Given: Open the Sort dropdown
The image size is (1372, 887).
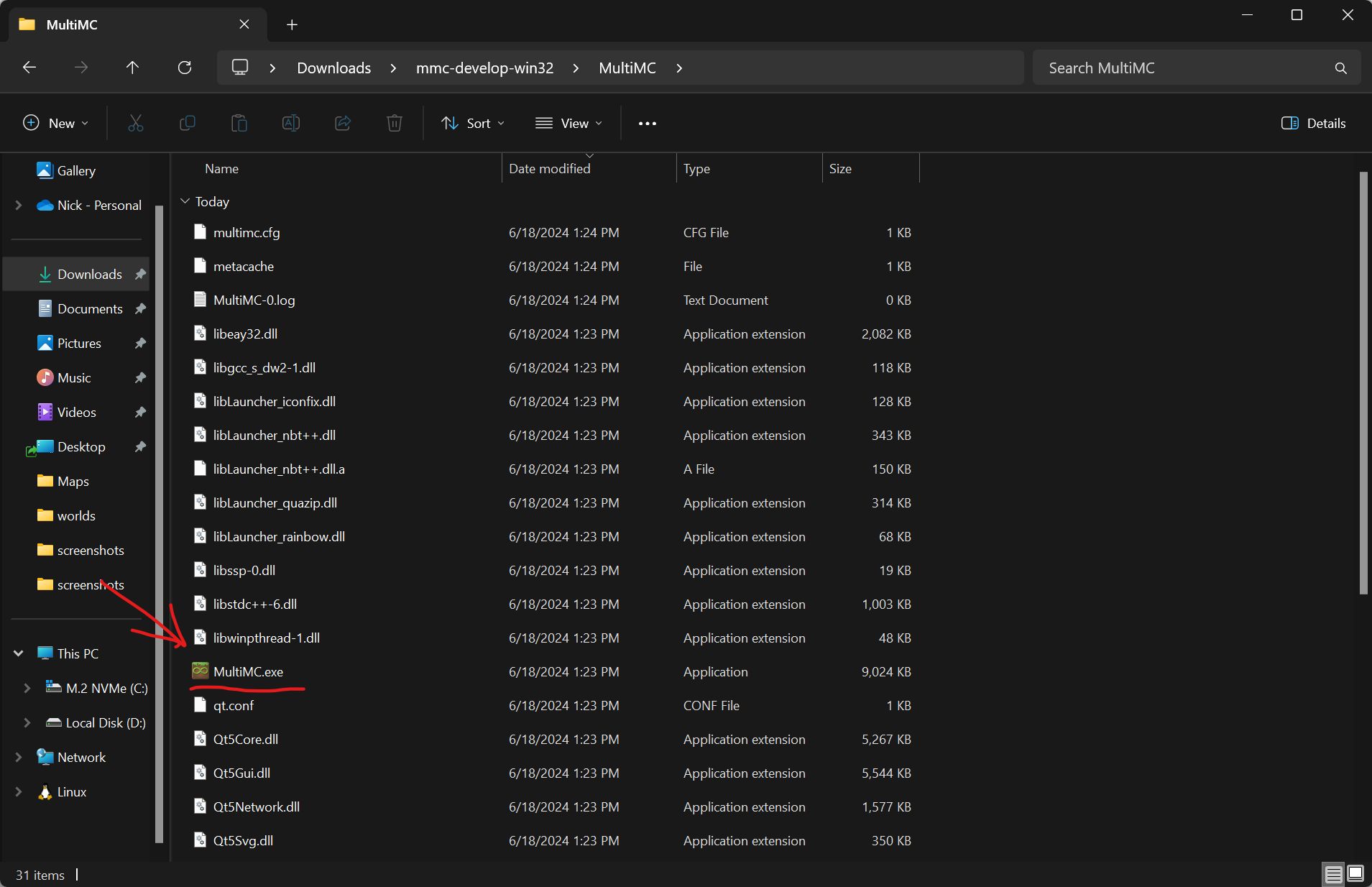Looking at the screenshot, I should pyautogui.click(x=473, y=124).
